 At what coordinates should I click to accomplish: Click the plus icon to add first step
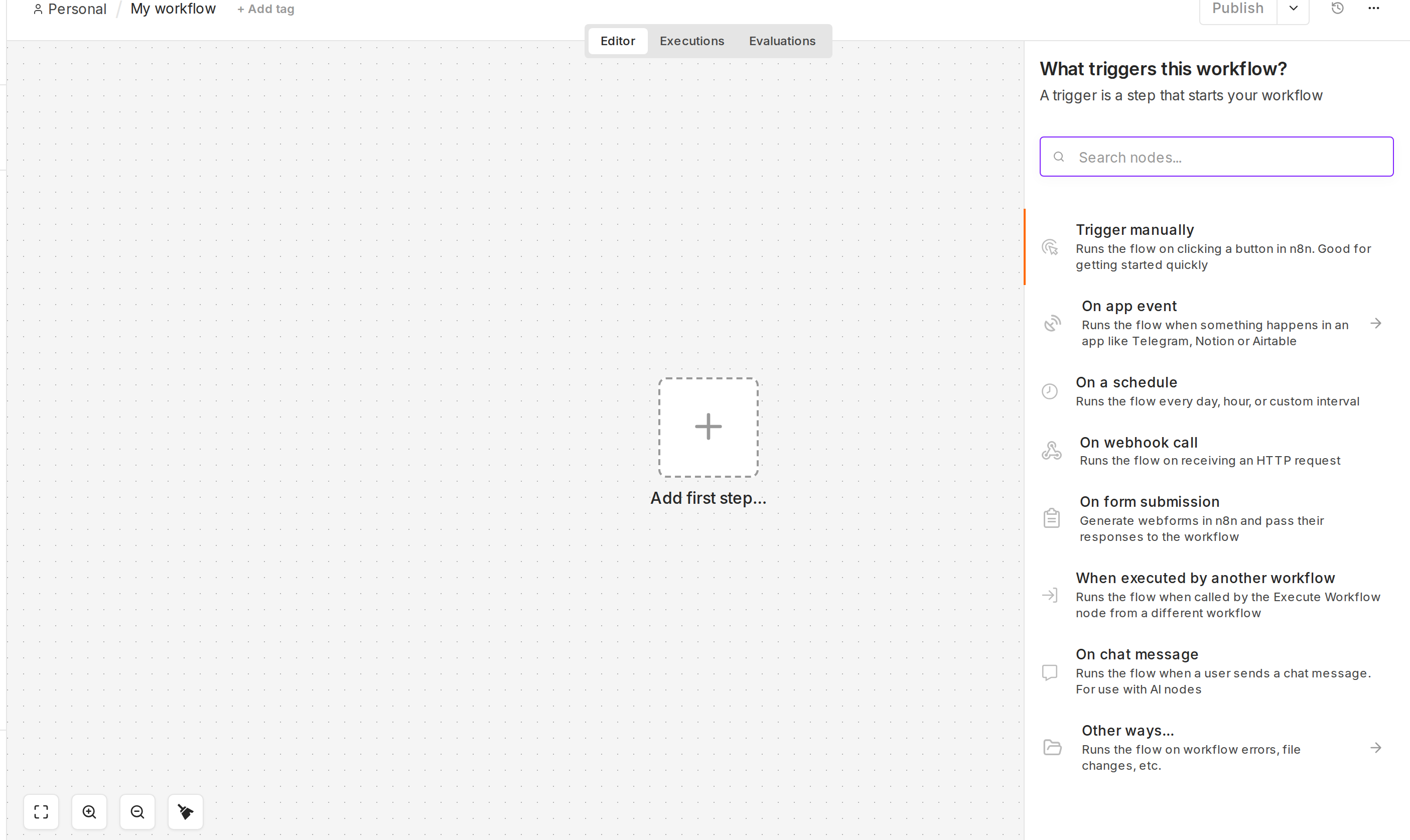click(708, 427)
